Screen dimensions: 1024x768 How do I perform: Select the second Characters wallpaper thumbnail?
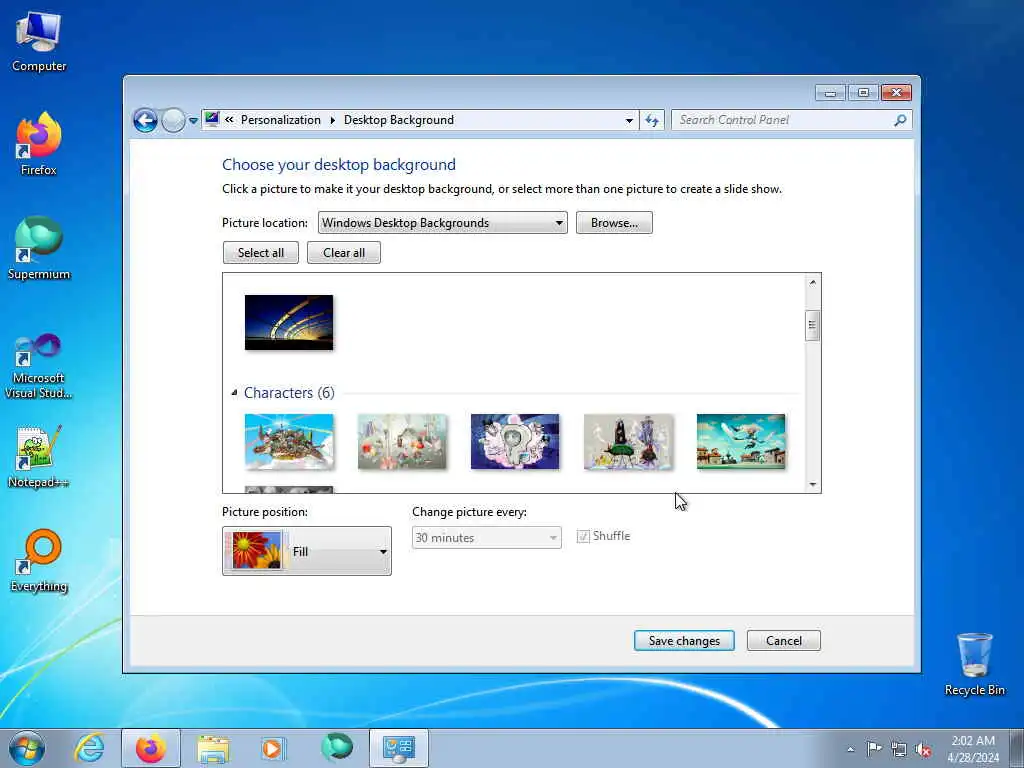coord(402,441)
